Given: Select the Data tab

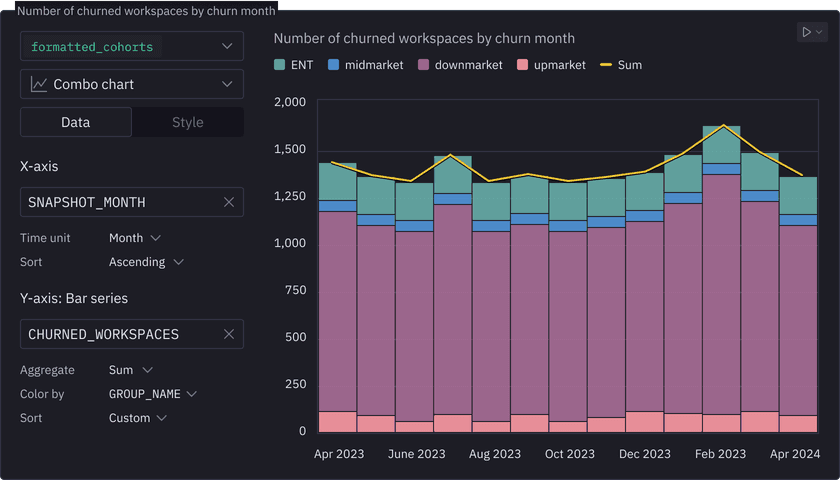Looking at the screenshot, I should pos(76,122).
